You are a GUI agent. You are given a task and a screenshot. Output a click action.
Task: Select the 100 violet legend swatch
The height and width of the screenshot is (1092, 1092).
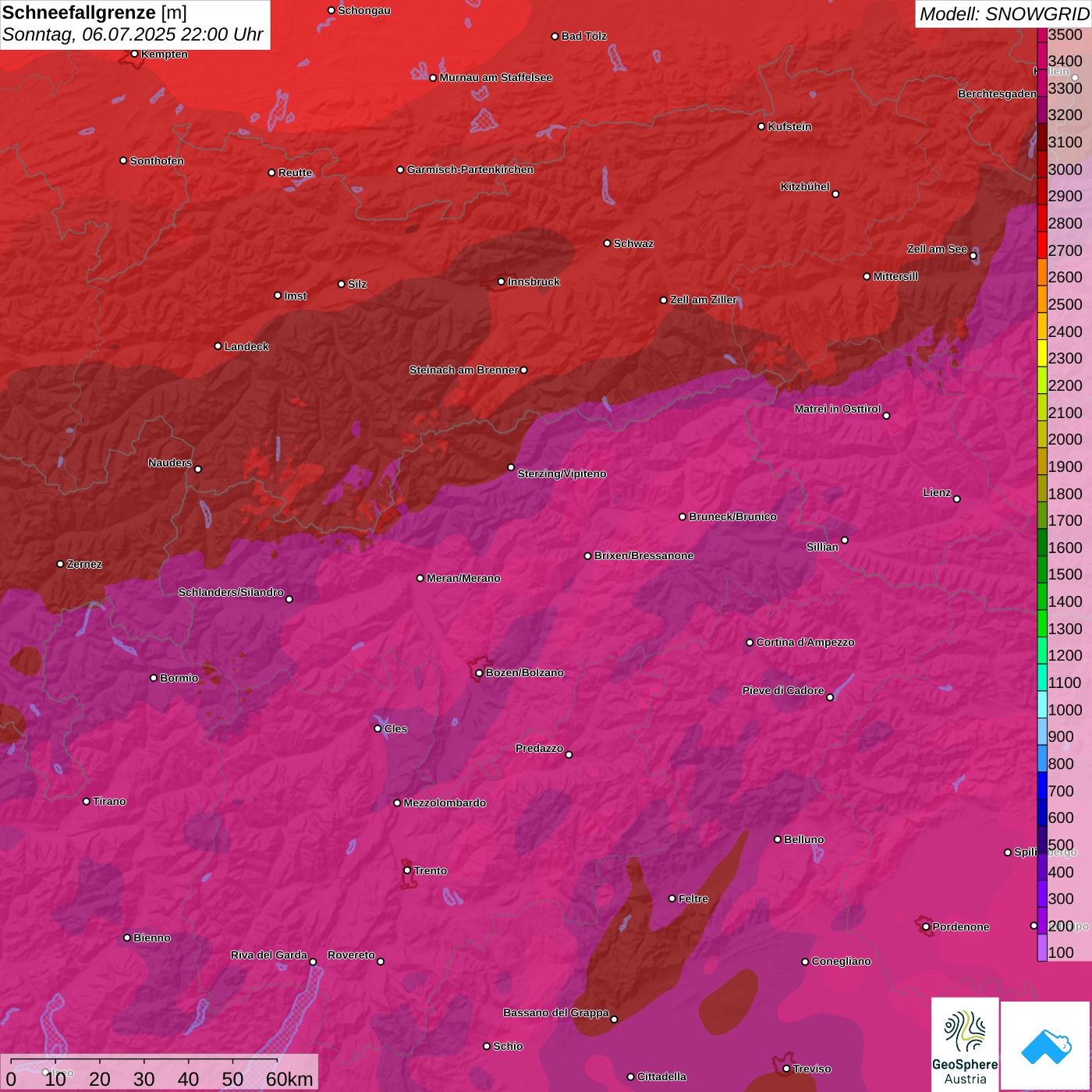1041,948
